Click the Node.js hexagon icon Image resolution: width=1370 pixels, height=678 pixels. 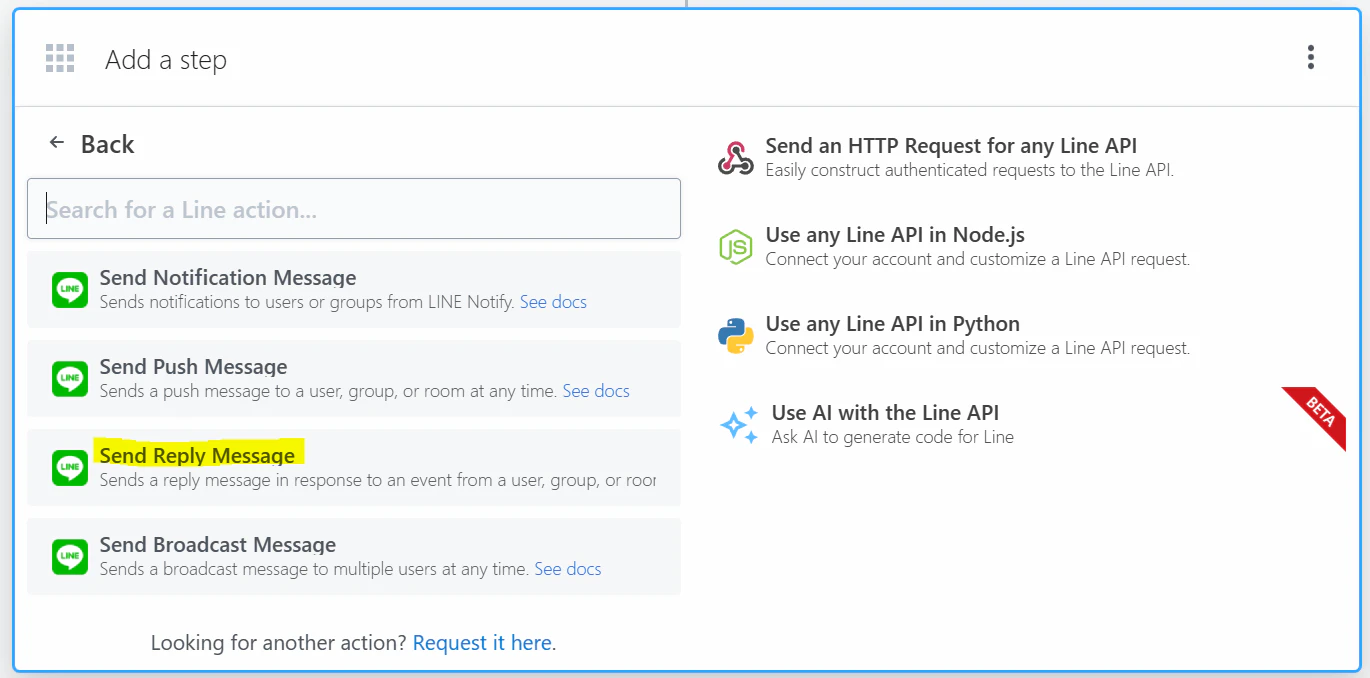[x=735, y=246]
